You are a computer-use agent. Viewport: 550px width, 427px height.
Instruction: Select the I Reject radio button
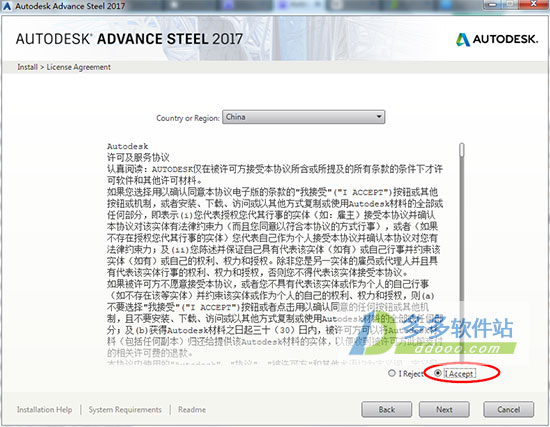[x=392, y=373]
